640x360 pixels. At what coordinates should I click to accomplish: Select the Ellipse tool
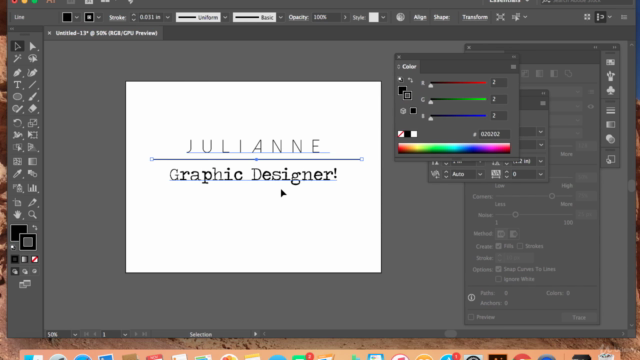click(17, 97)
